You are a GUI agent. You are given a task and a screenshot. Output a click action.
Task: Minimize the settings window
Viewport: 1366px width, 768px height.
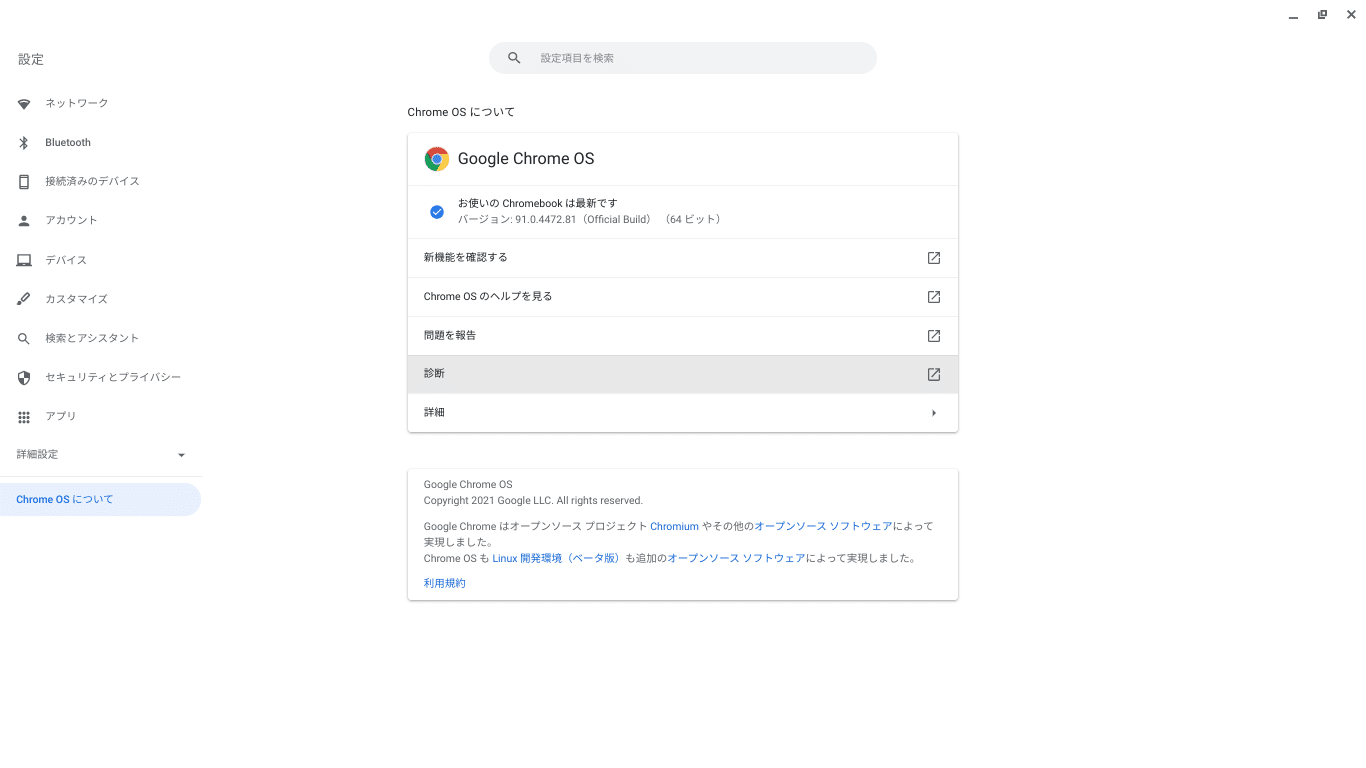coord(1293,15)
